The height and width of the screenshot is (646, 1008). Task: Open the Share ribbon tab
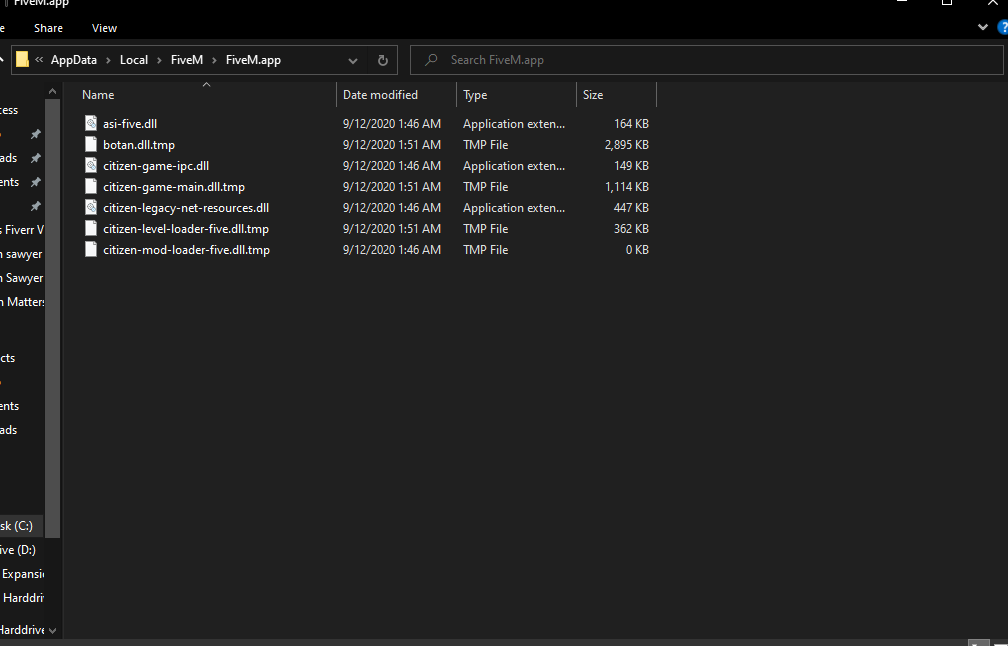click(x=48, y=28)
